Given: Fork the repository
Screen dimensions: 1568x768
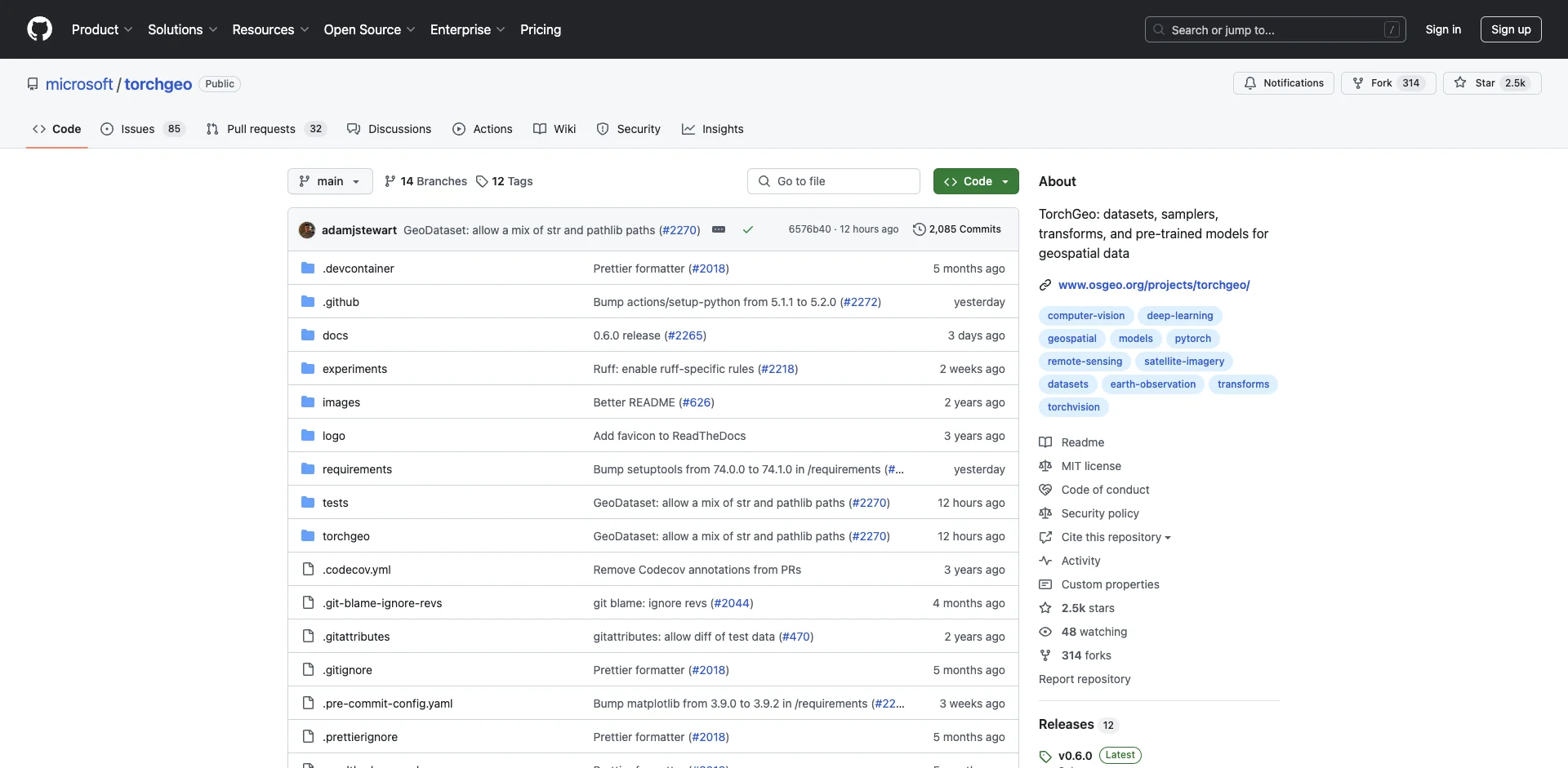Looking at the screenshot, I should 1388,83.
